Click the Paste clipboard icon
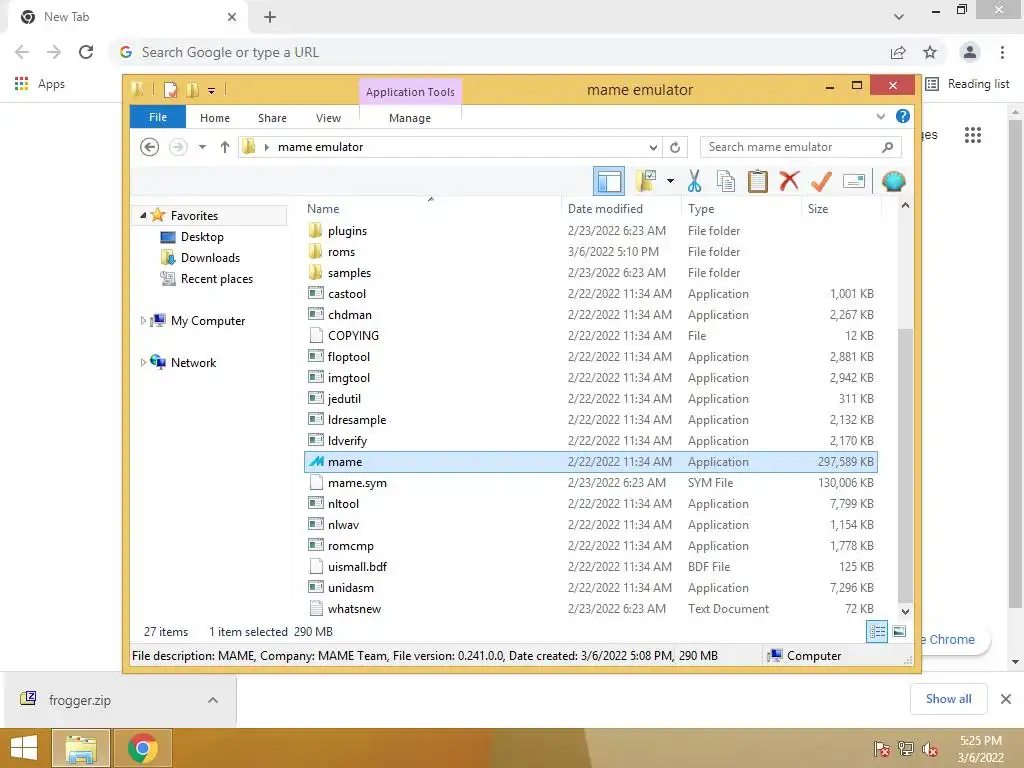Screen dimensions: 1024x768 (758, 181)
